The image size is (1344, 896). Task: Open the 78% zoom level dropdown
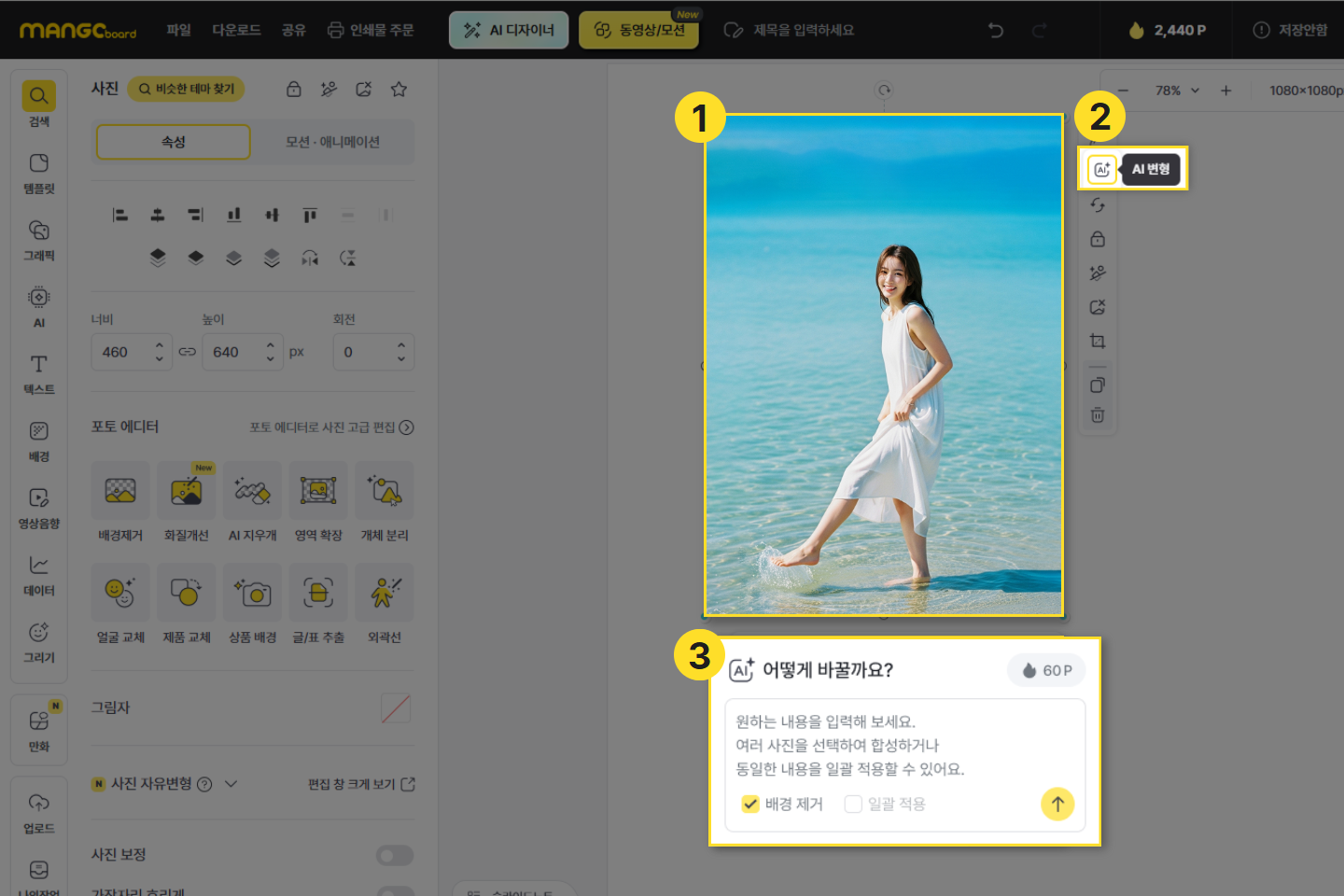(1177, 91)
